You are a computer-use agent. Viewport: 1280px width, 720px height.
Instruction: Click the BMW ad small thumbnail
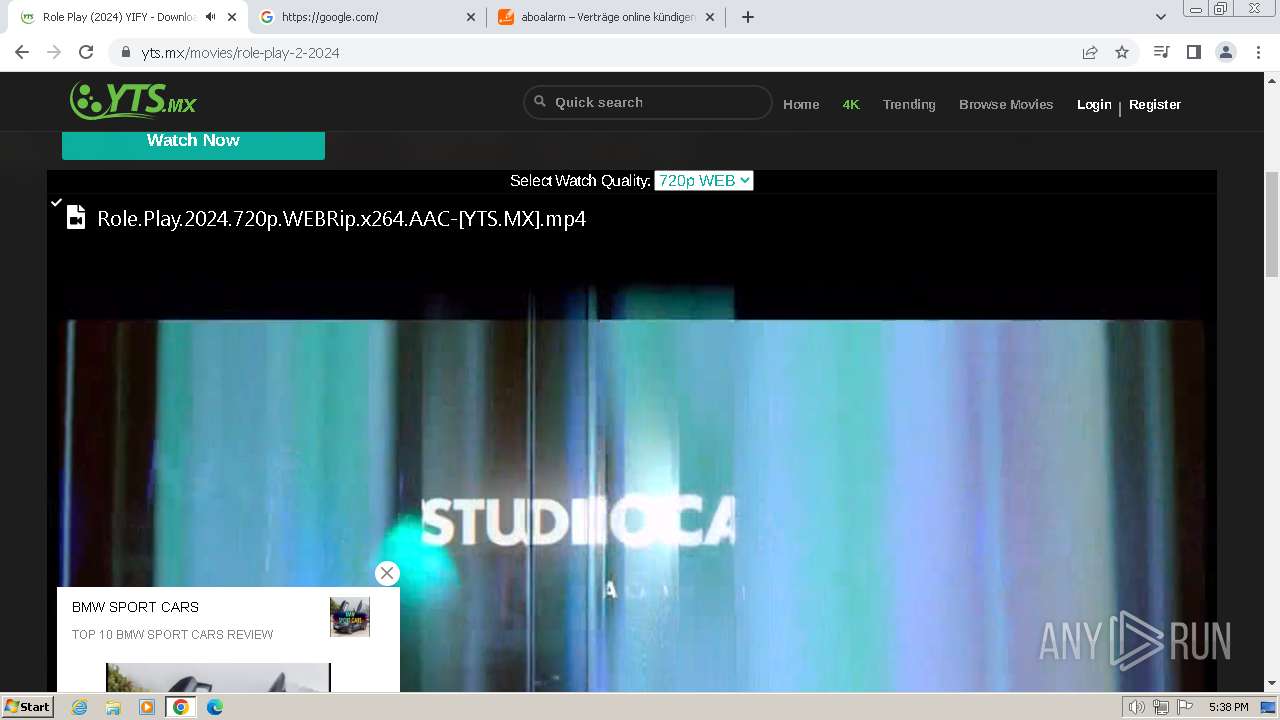[x=350, y=617]
